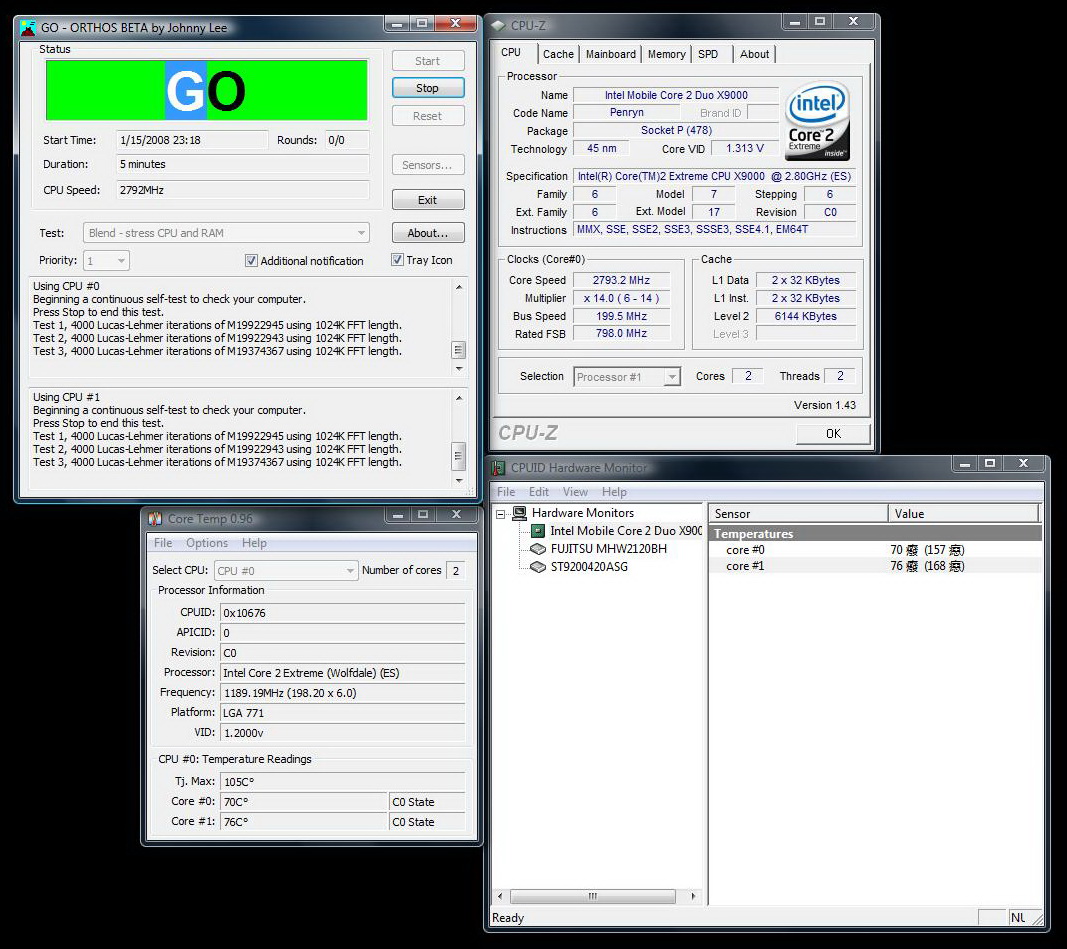Click the CPU #0 log scroll-up arrow
1067x949 pixels.
pyautogui.click(x=459, y=287)
